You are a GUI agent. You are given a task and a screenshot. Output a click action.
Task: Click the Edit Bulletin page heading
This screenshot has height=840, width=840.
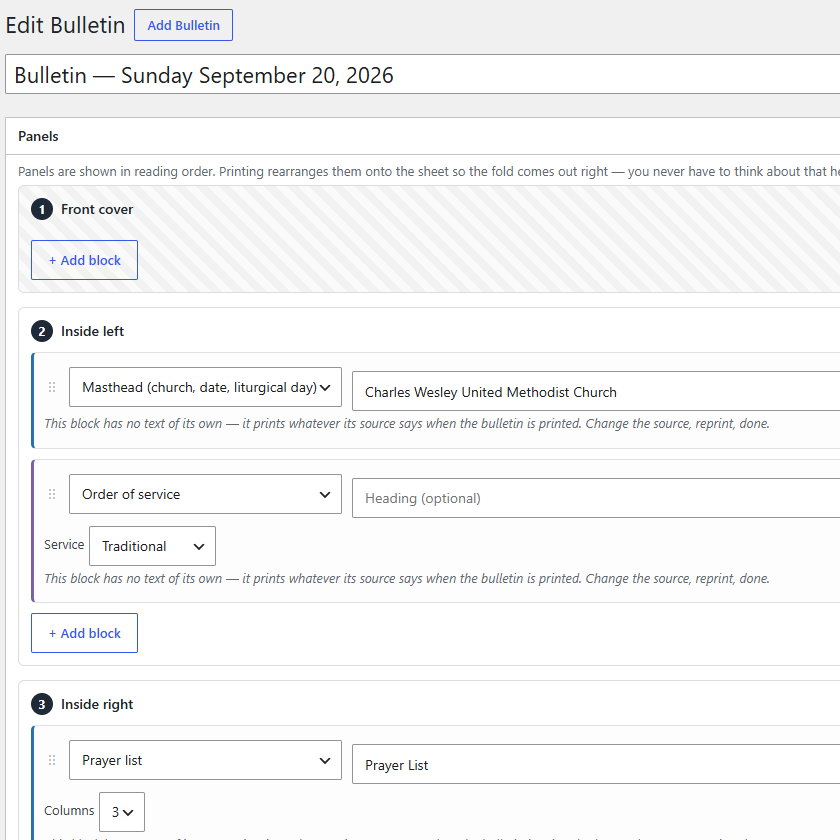point(65,25)
